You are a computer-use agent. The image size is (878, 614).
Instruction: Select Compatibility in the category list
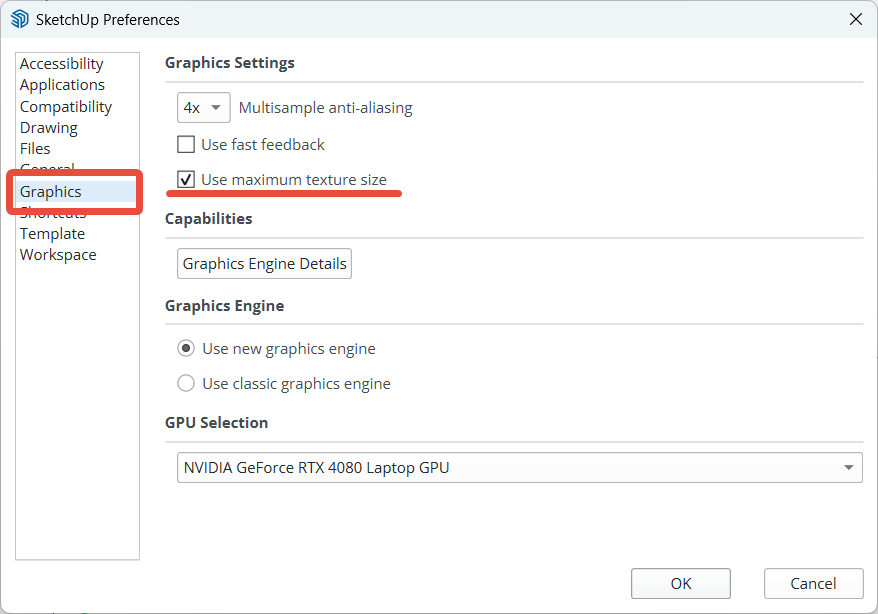(x=66, y=107)
